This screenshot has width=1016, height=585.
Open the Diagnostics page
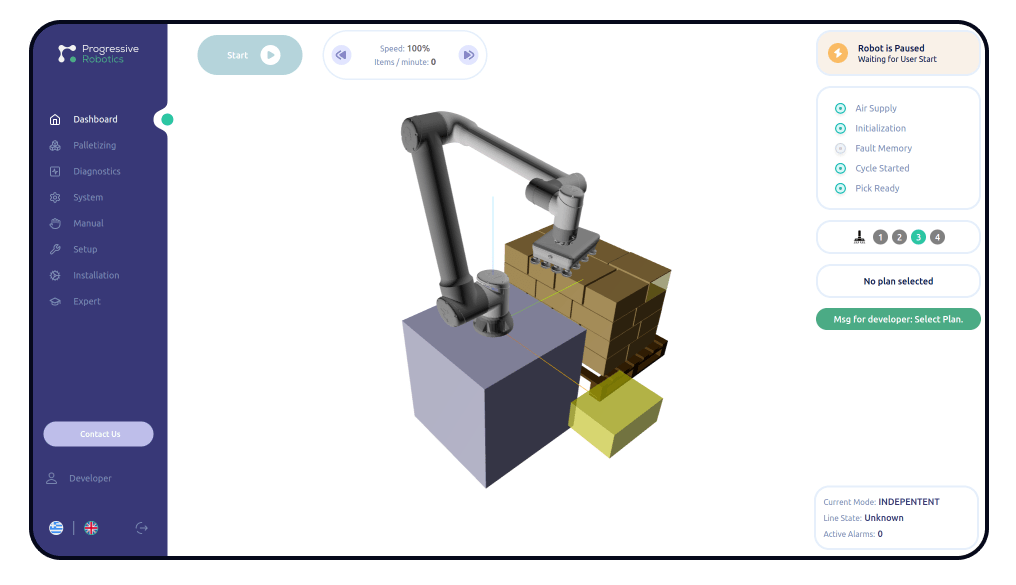(96, 172)
